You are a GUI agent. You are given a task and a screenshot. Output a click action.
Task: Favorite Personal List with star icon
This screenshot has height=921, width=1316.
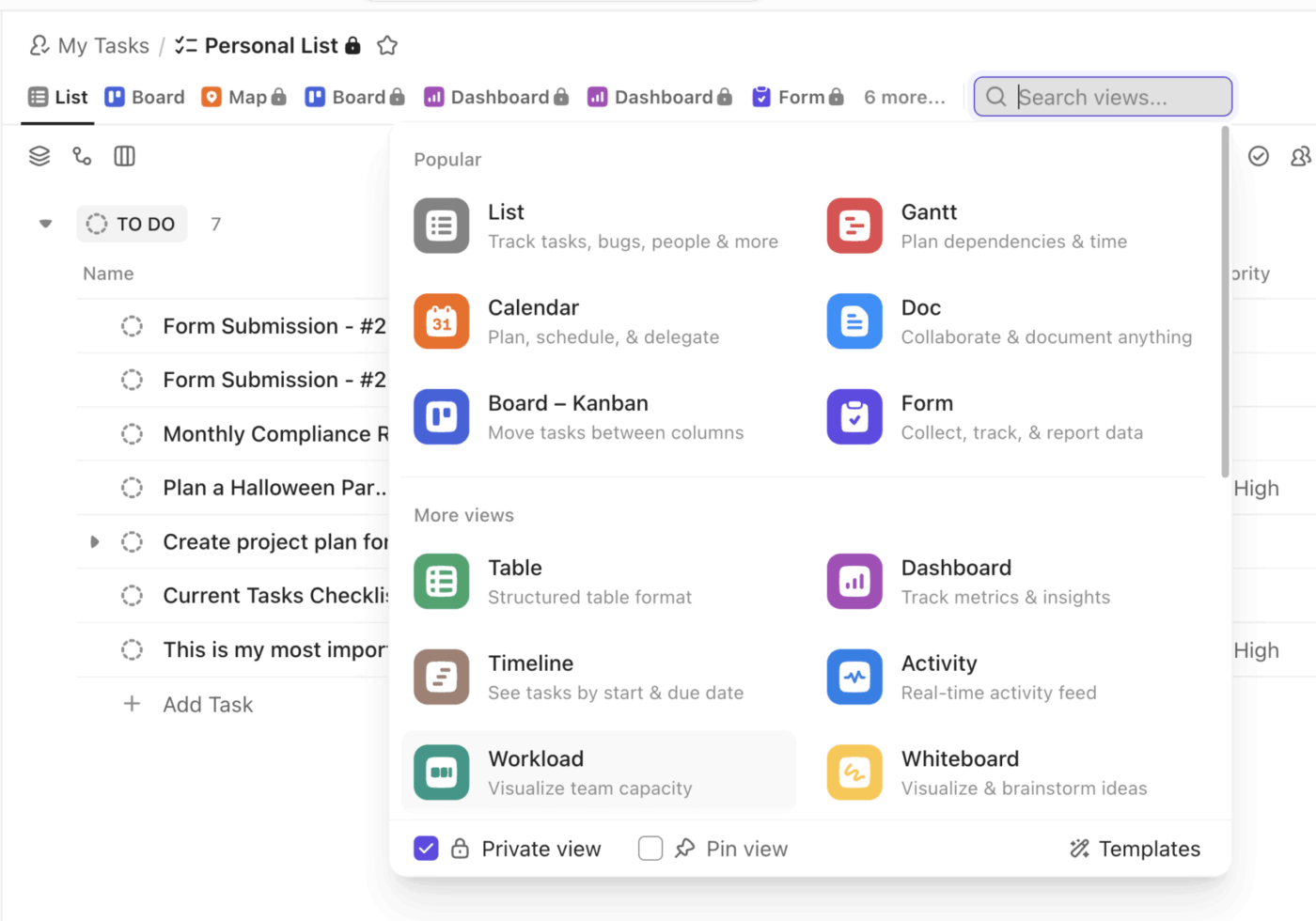pyautogui.click(x=387, y=45)
